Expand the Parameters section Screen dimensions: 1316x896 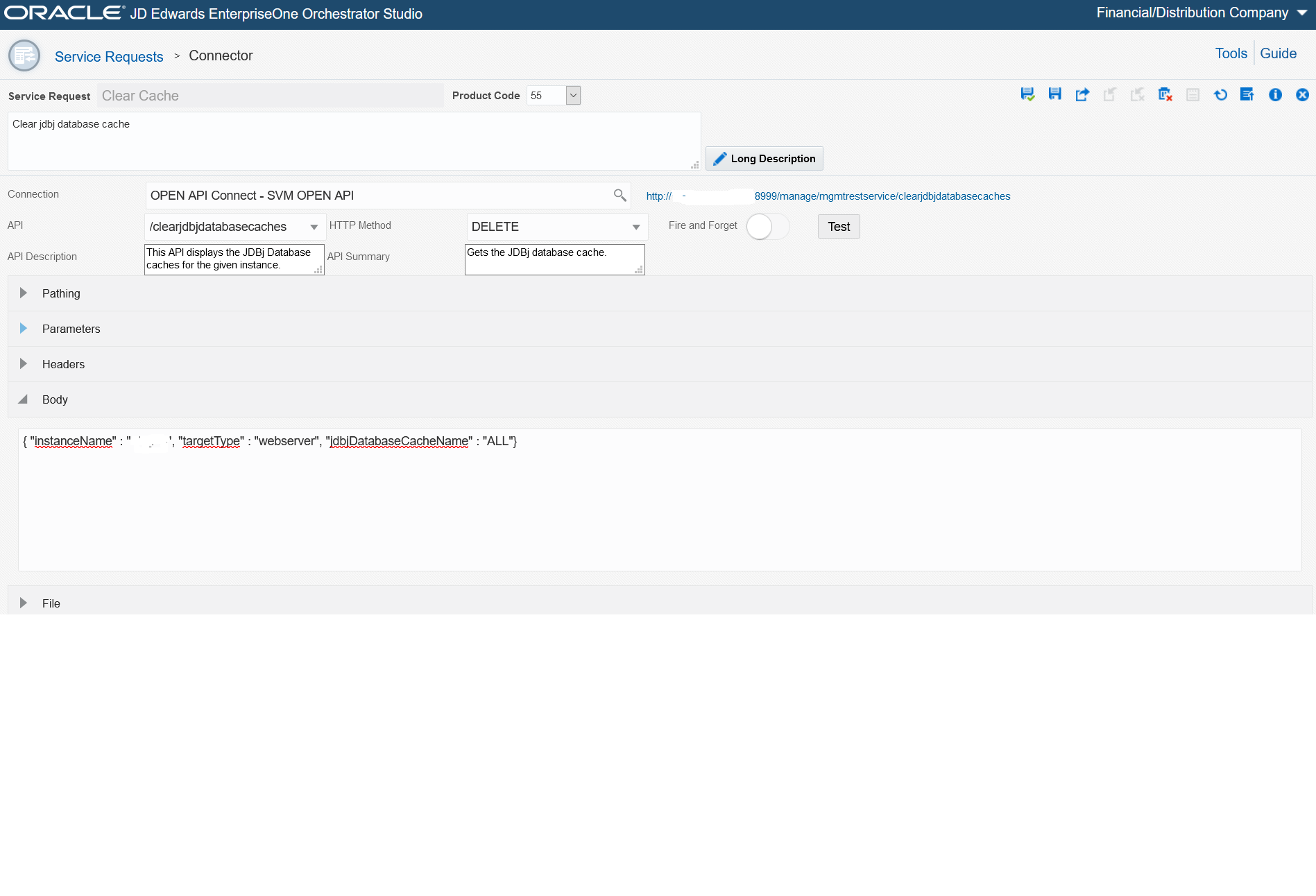click(x=24, y=329)
